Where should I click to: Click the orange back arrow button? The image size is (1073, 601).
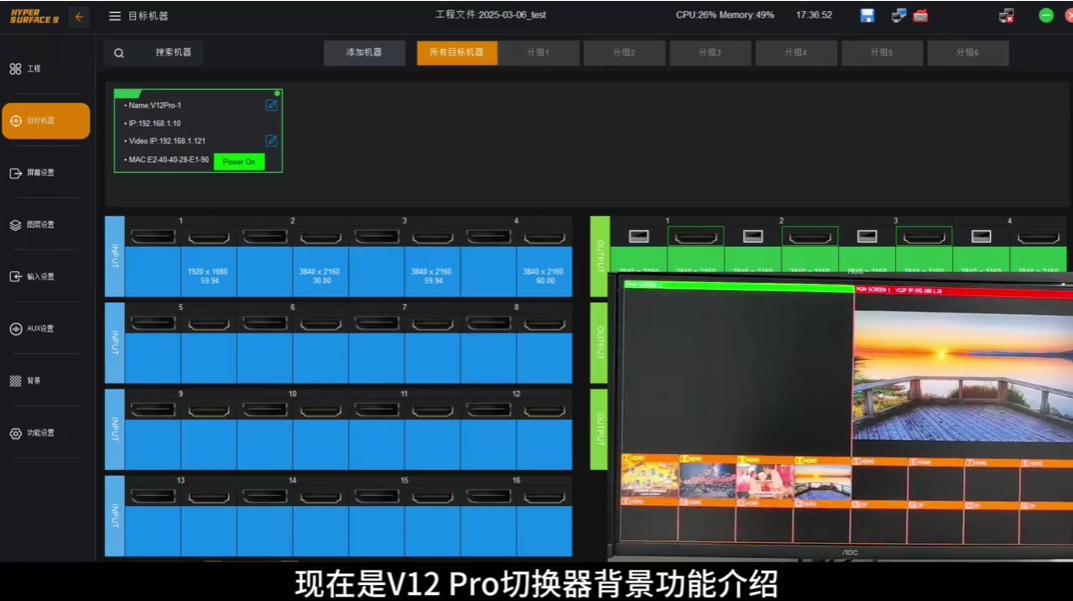coord(79,16)
